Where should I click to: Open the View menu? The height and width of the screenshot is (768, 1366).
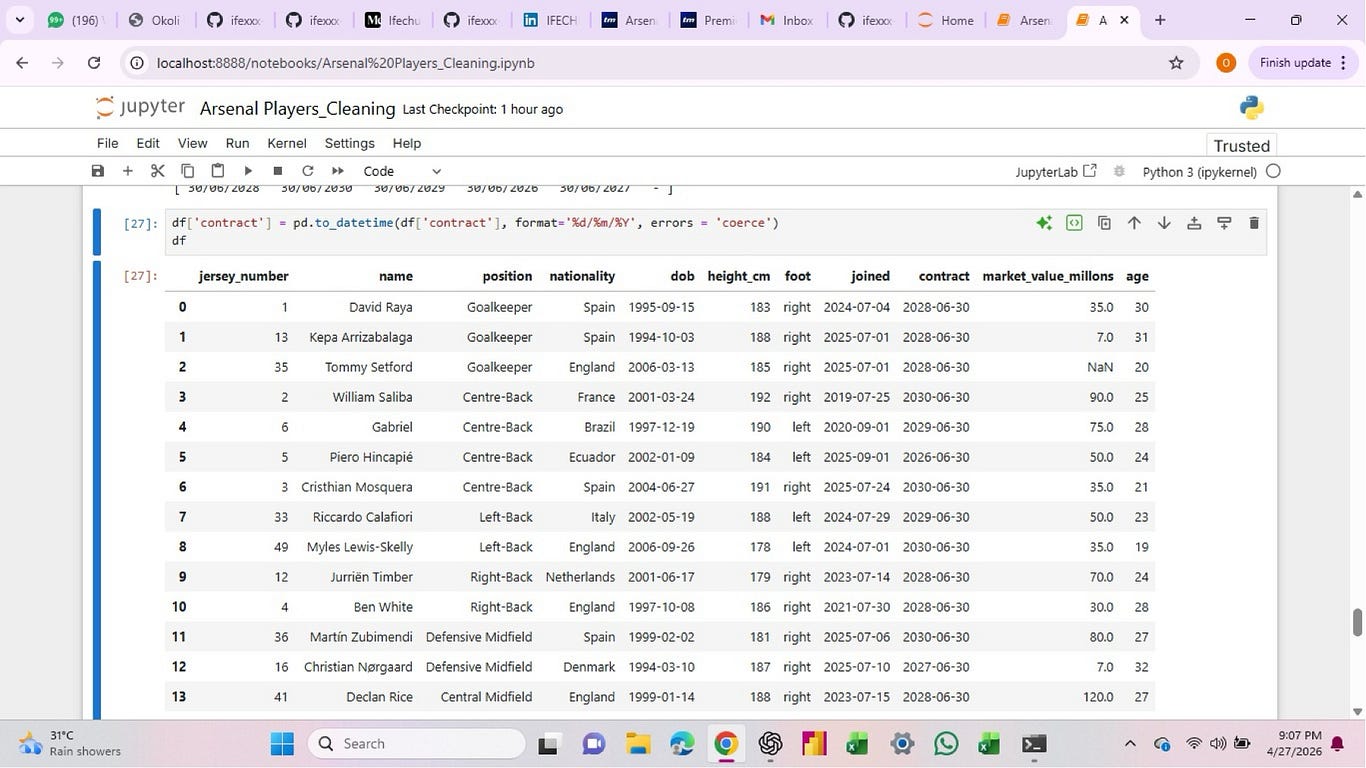(192, 143)
